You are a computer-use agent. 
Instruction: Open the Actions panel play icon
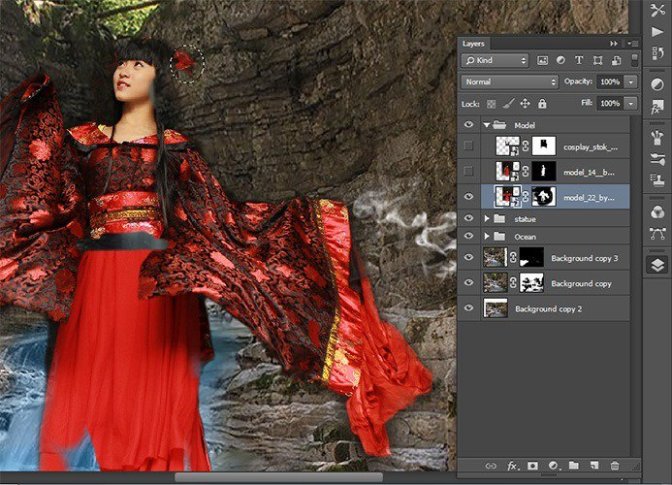point(657,32)
